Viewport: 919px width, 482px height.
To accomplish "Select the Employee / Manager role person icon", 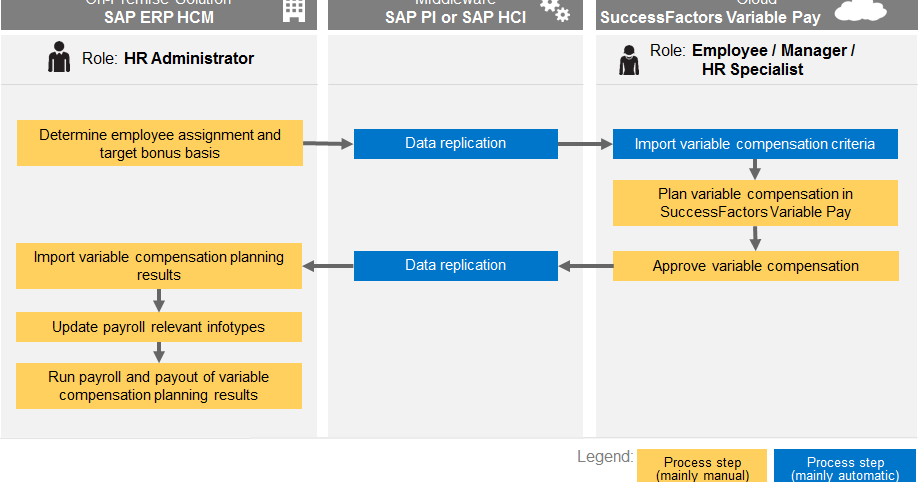I will point(629,60).
